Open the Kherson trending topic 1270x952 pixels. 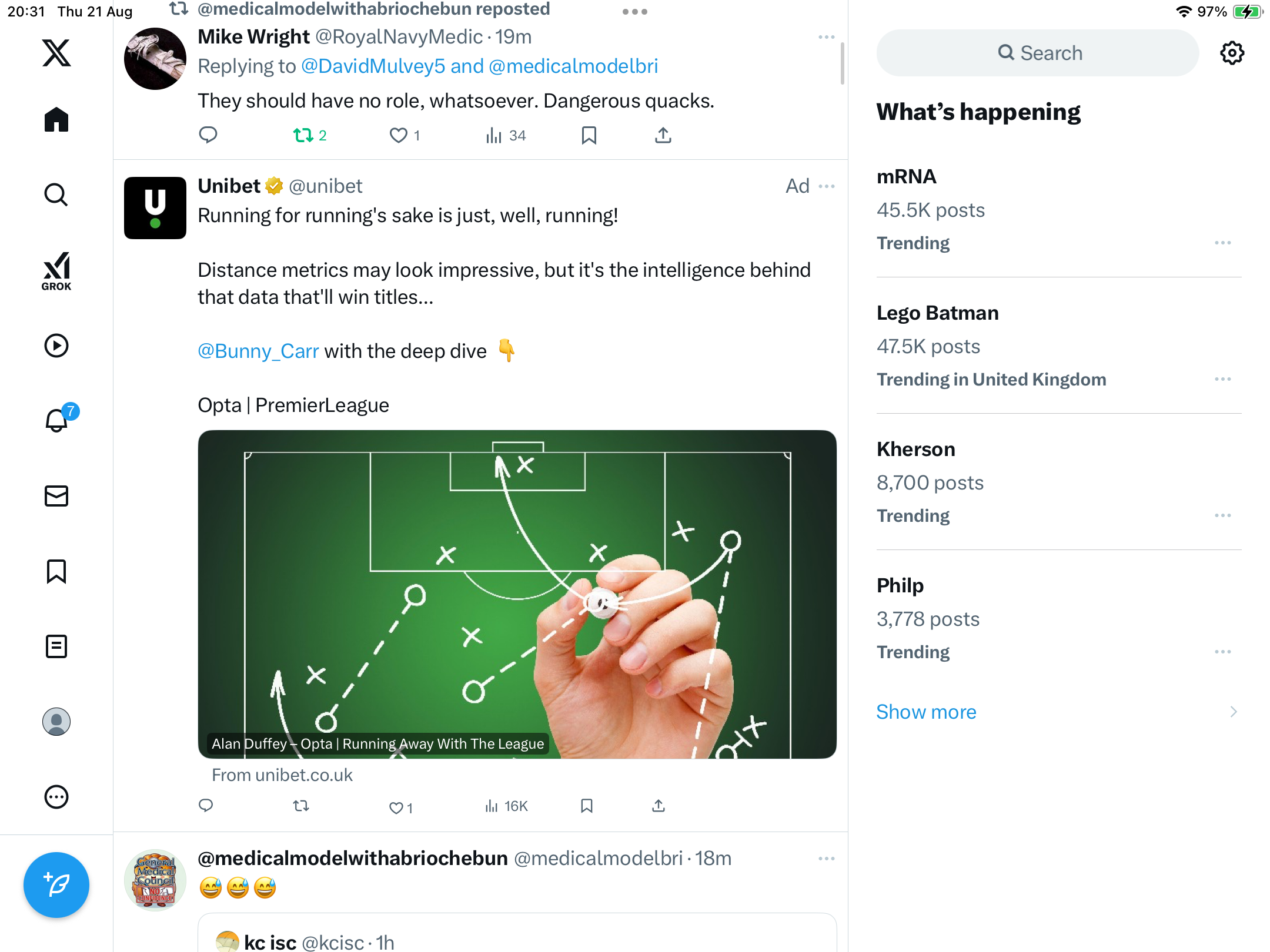pyautogui.click(x=915, y=450)
